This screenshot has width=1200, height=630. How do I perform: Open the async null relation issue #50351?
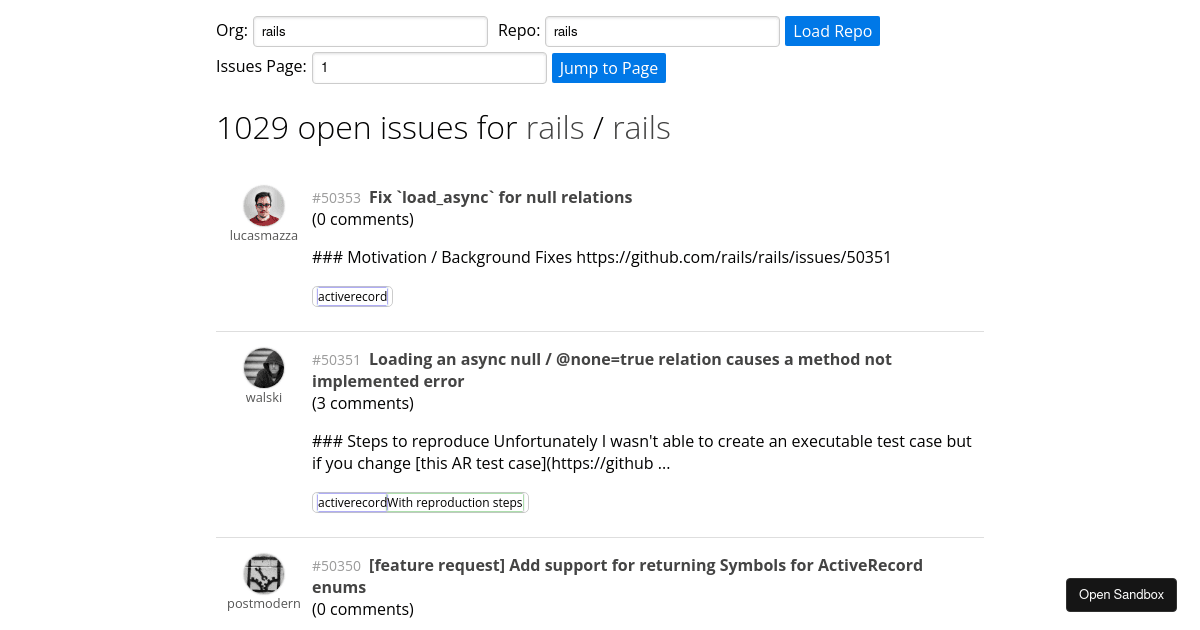(x=601, y=370)
